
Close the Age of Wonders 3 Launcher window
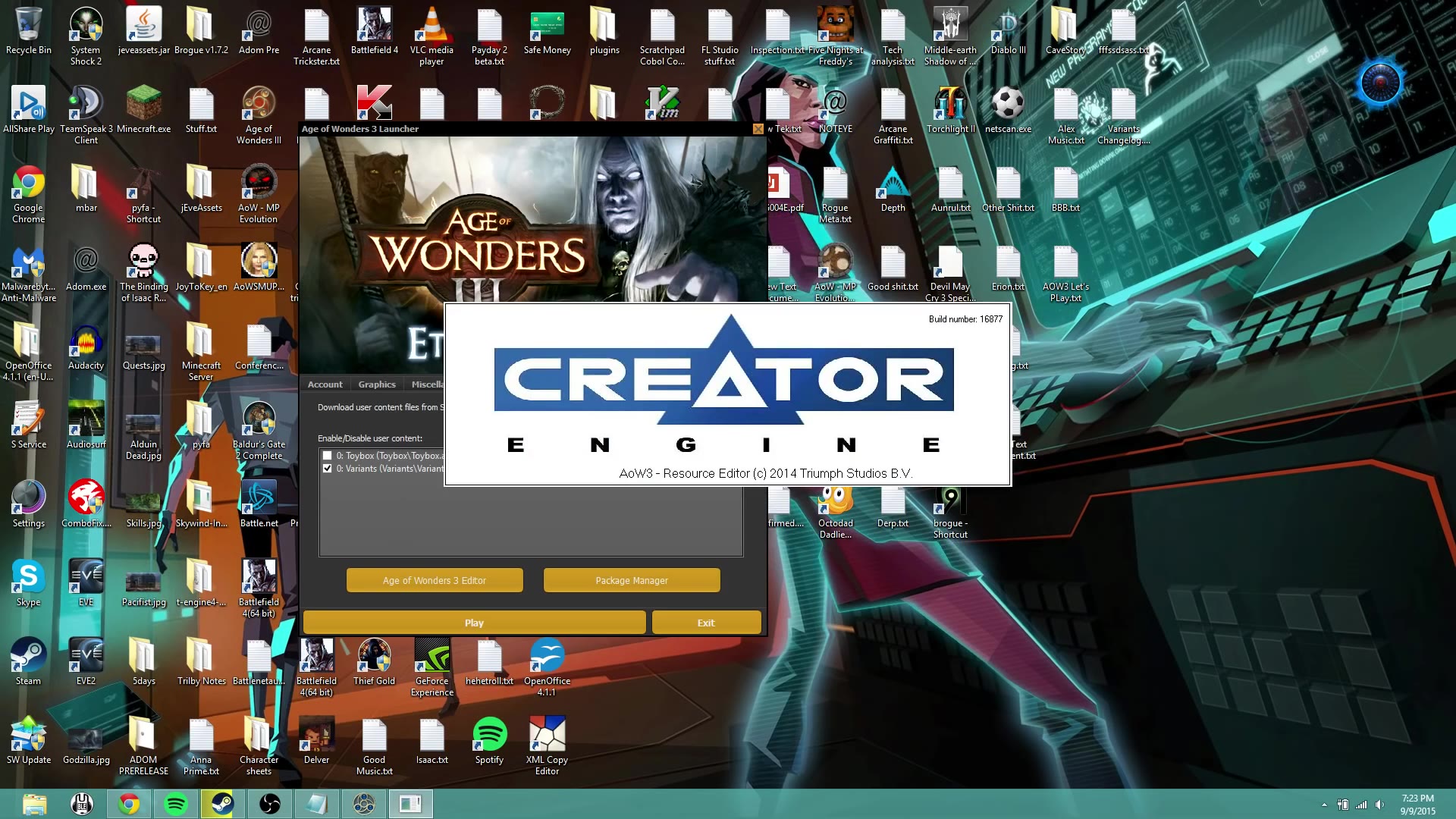pos(758,129)
